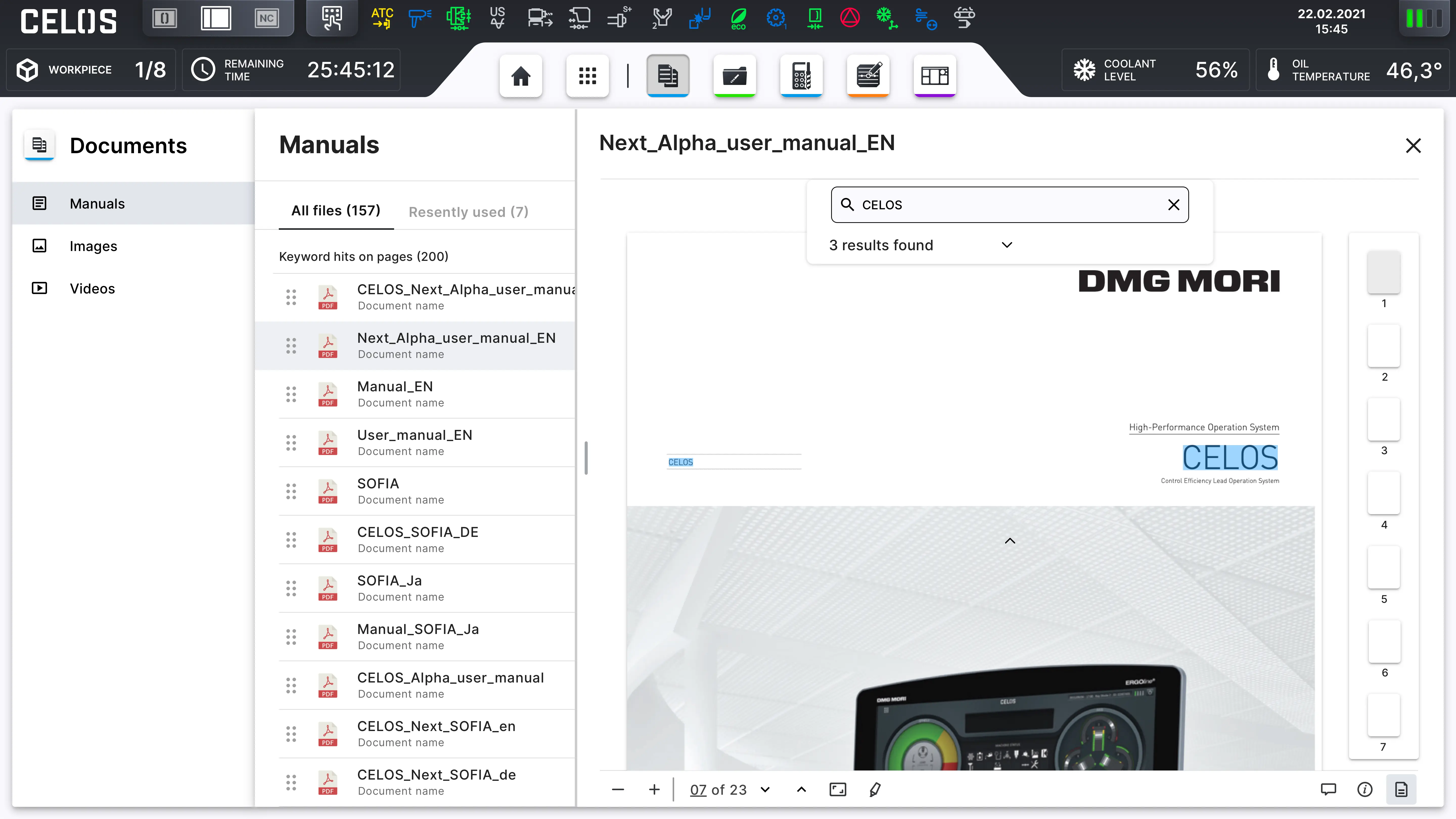Click the PDF icon of Manual_SOFIA_Ja
1456x819 pixels.
328,637
